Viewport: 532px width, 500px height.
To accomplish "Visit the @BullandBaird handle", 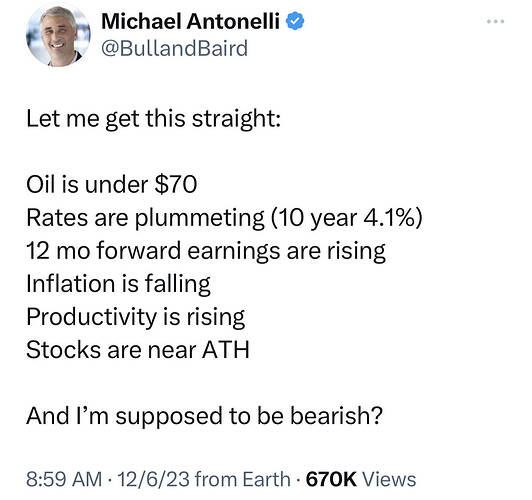I will [x=174, y=49].
